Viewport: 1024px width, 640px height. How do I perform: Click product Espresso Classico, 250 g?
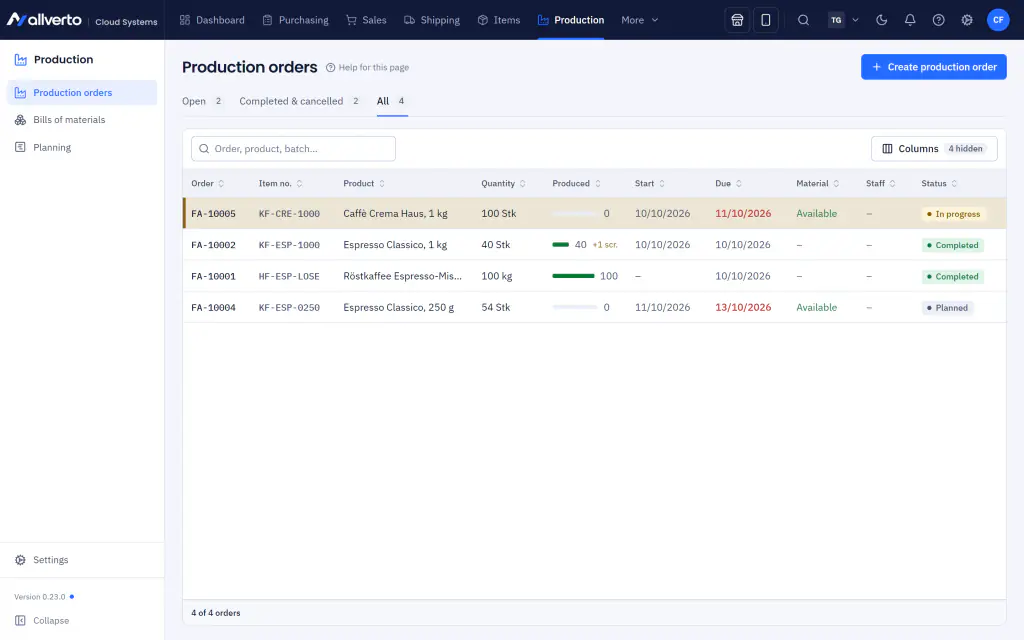[x=398, y=308]
